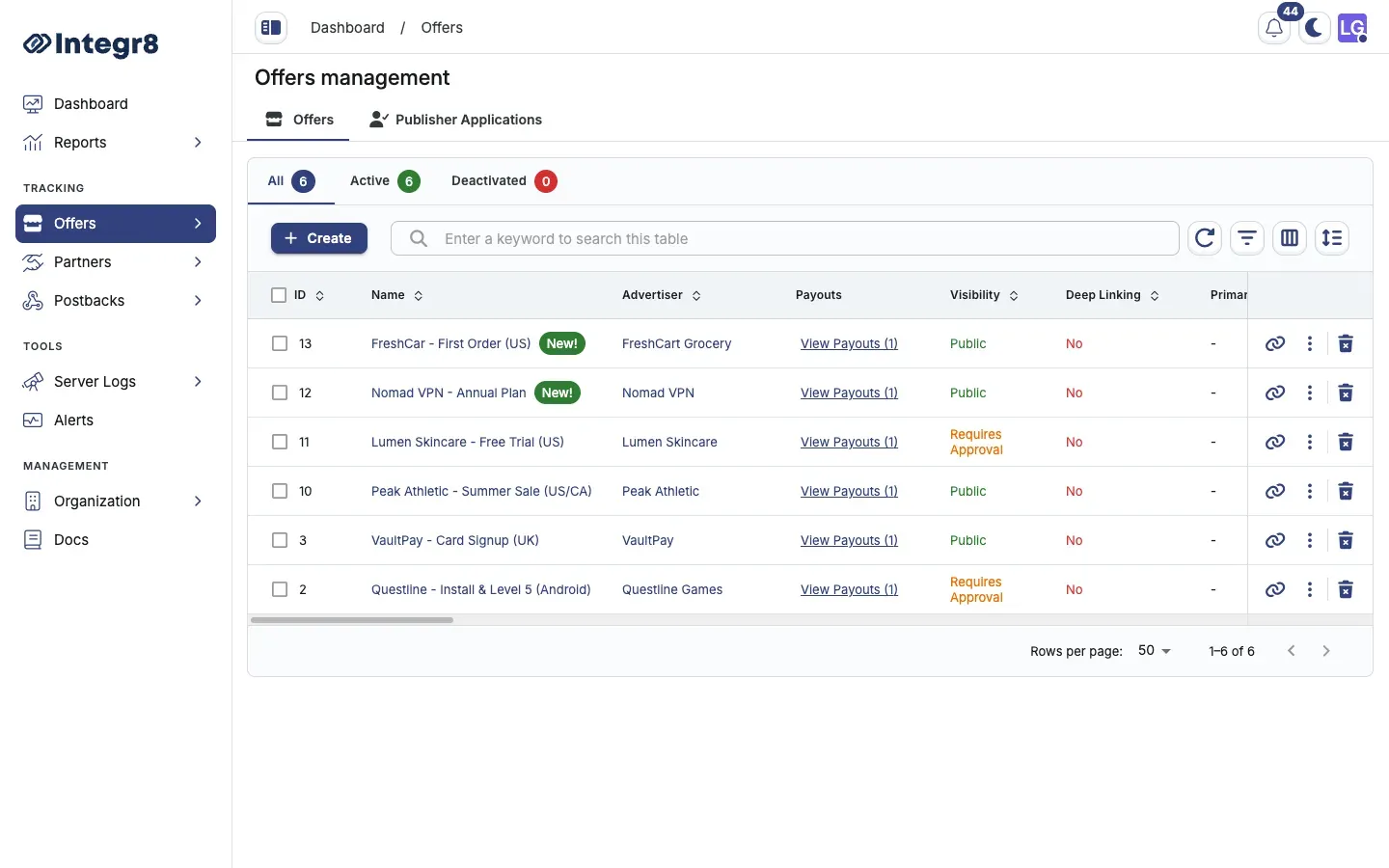The image size is (1389, 868).
Task: Delete the Questline offer
Action: [x=1346, y=589]
